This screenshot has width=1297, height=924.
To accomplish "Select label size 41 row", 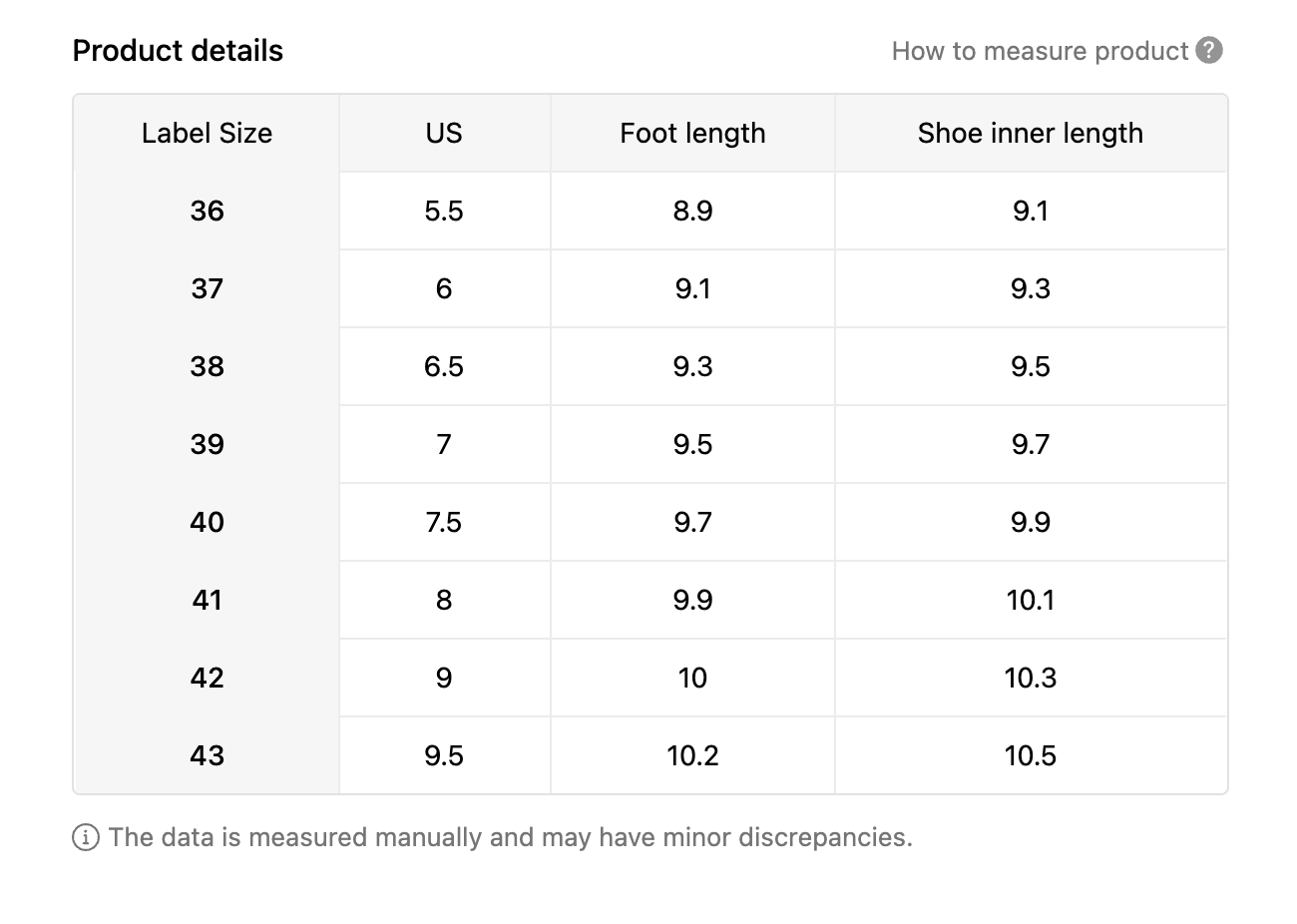I will 207,600.
